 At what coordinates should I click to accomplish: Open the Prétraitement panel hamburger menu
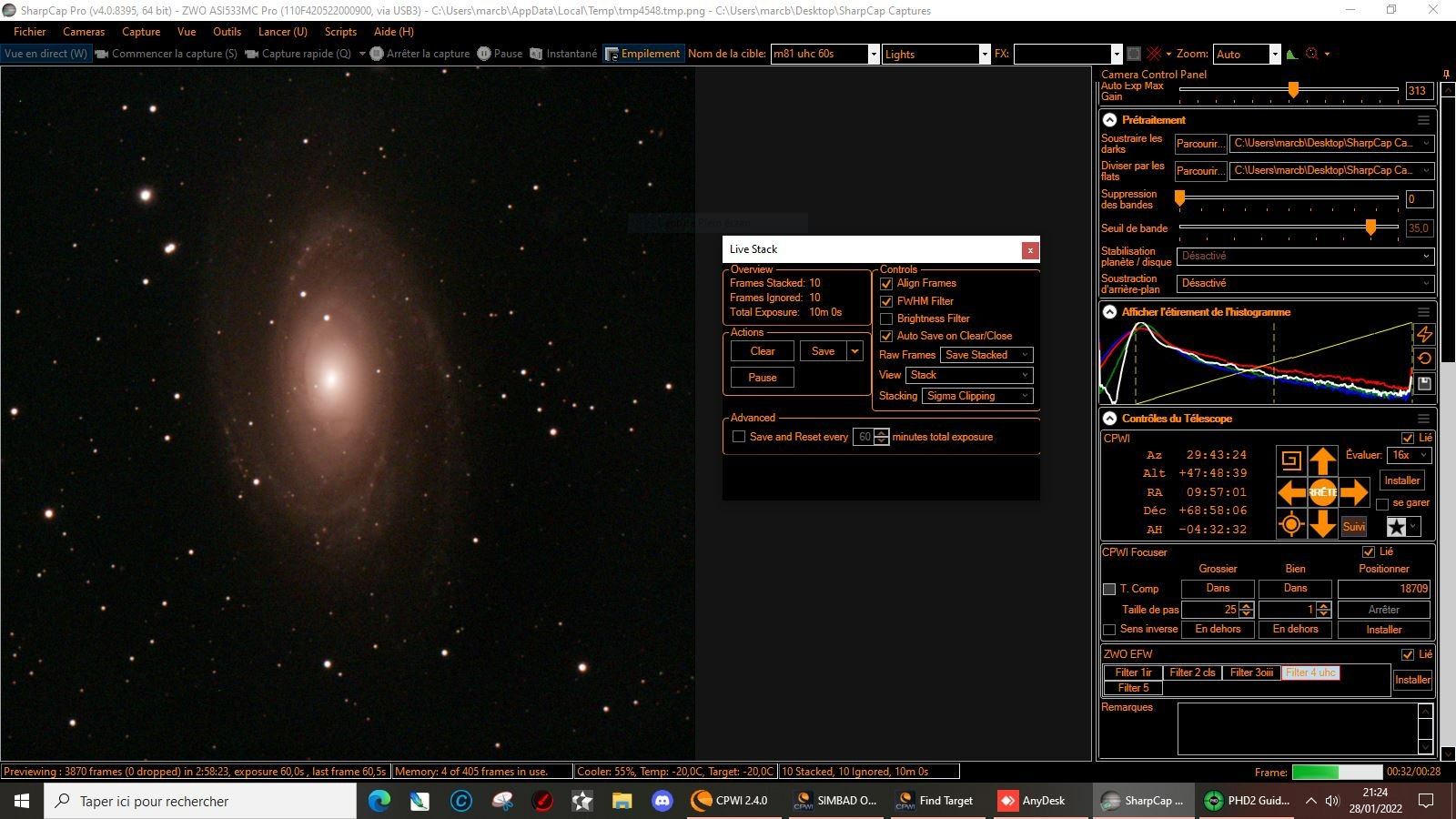(1423, 120)
